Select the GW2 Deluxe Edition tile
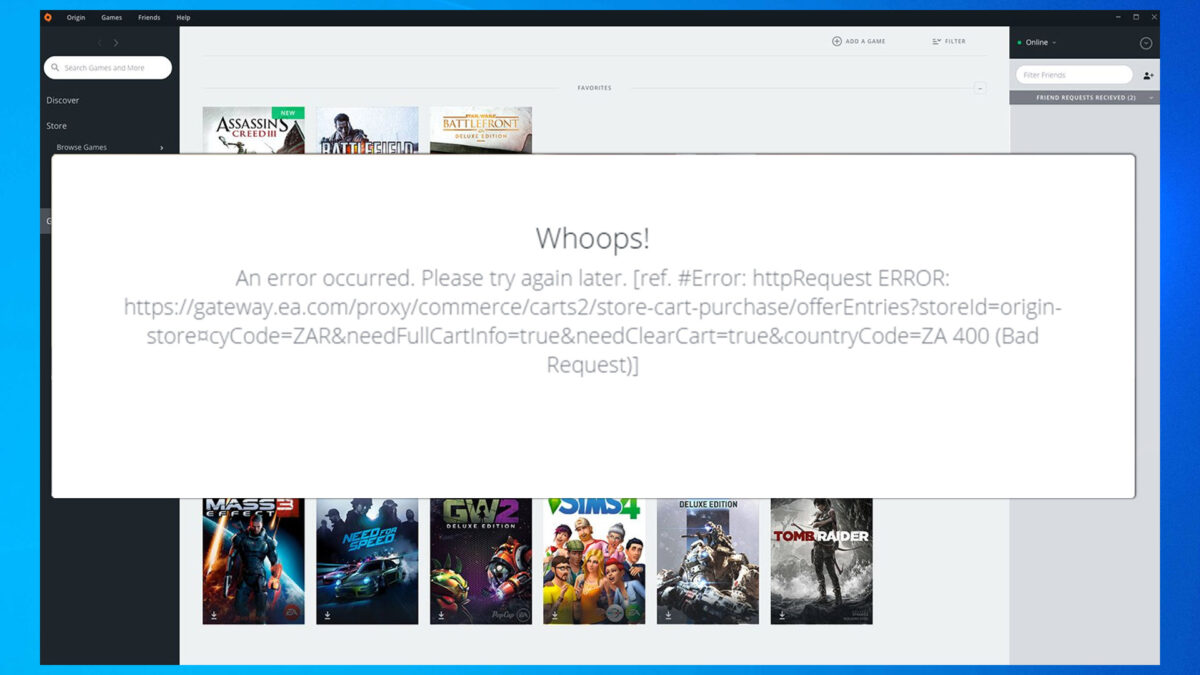Viewport: 1200px width, 675px height. [x=481, y=560]
